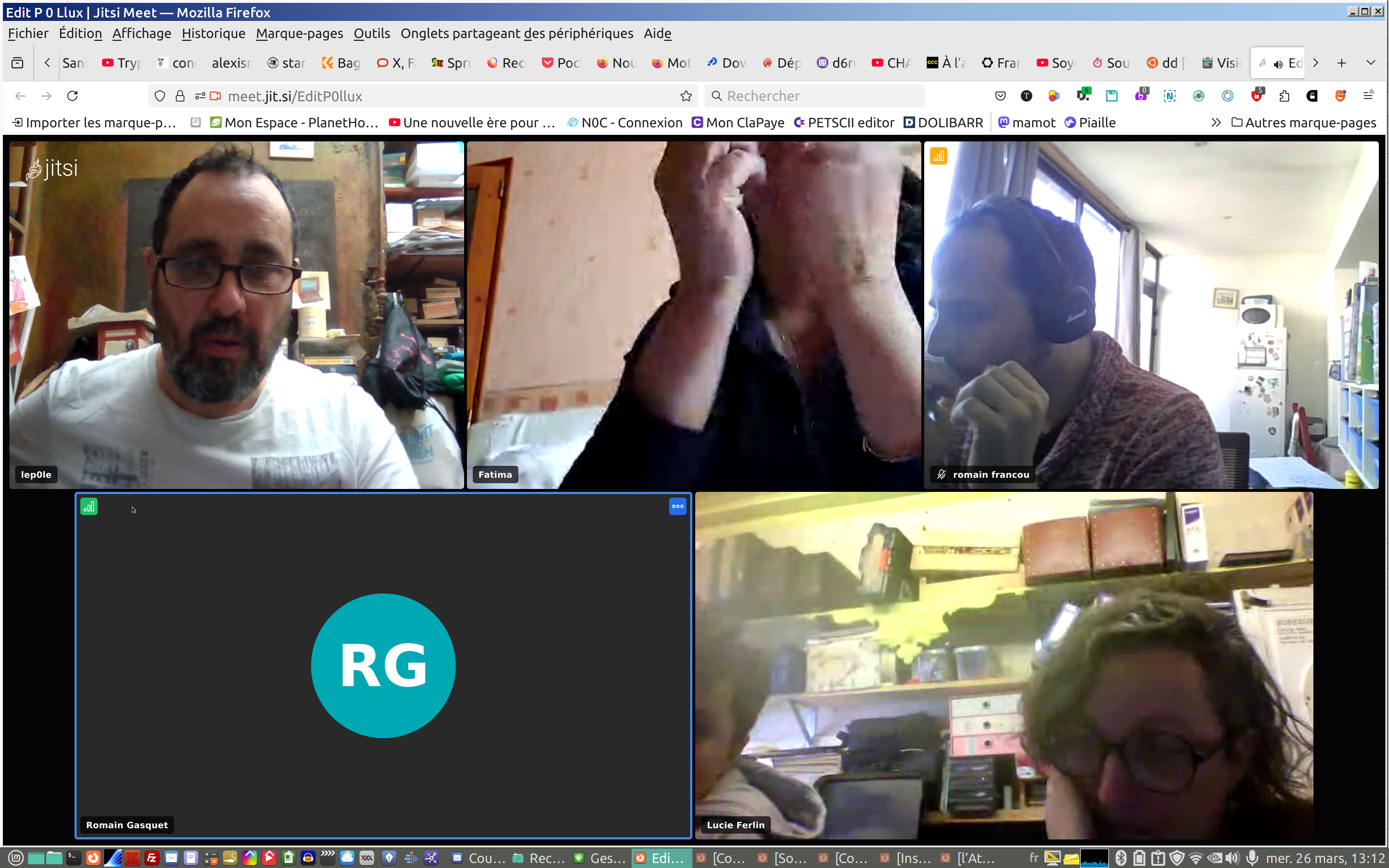Click the Jitsi logo watermark
This screenshot has width=1389, height=868.
point(52,169)
